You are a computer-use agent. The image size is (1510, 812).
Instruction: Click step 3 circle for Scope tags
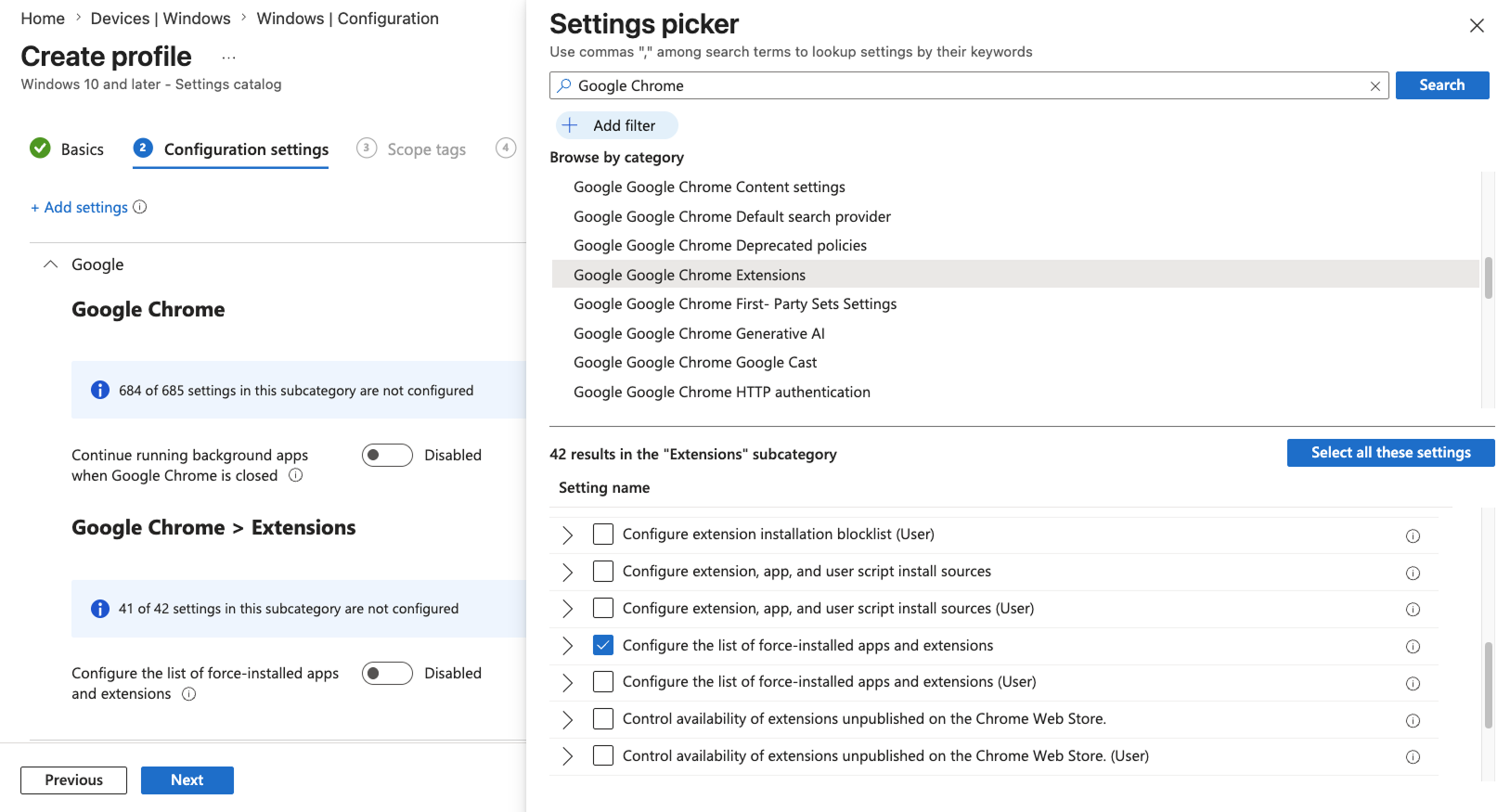coord(367,148)
